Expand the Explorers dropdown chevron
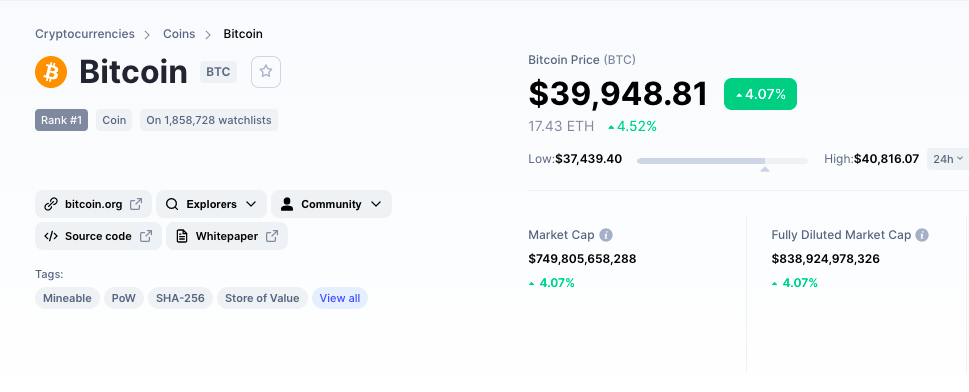The image size is (969, 392). (251, 204)
